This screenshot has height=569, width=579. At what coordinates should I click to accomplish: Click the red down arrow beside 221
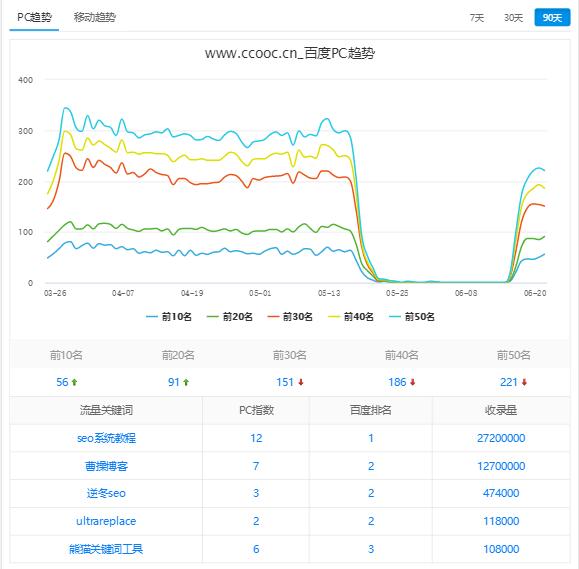524,382
